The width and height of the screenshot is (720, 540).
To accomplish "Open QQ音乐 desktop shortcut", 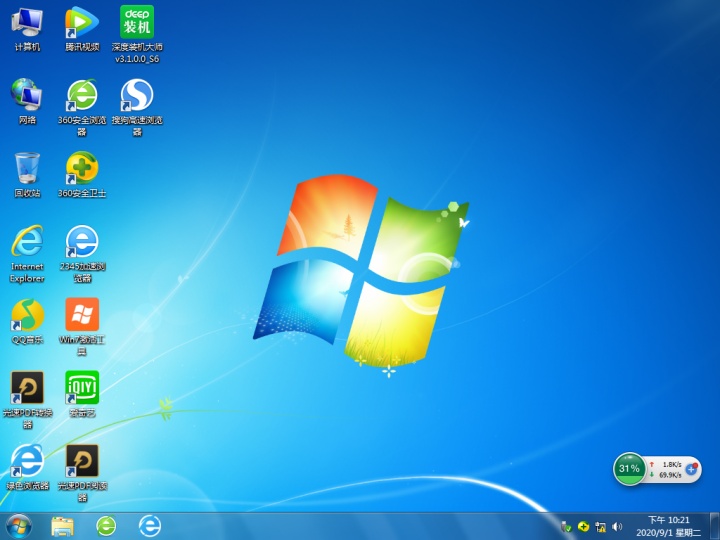I will pyautogui.click(x=27, y=321).
